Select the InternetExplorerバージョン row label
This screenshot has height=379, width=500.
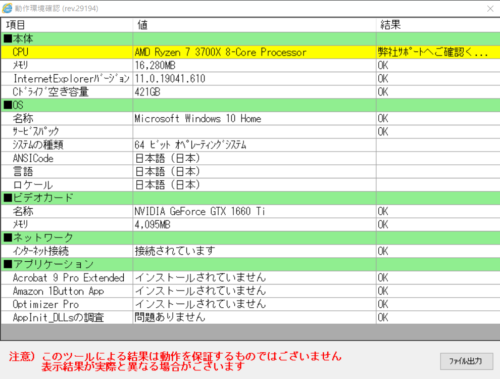[71, 79]
